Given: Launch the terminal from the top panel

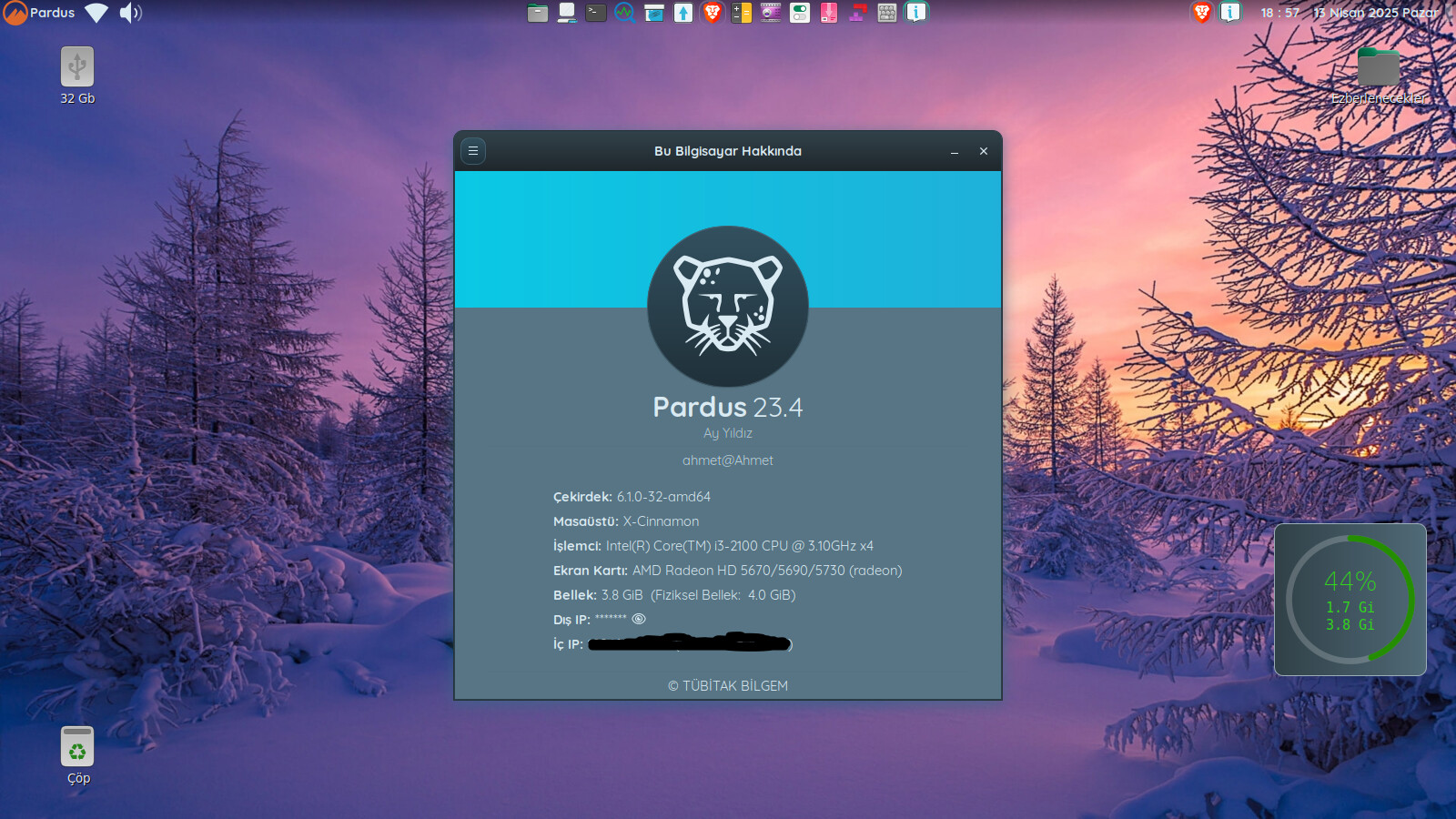Looking at the screenshot, I should pyautogui.click(x=596, y=13).
